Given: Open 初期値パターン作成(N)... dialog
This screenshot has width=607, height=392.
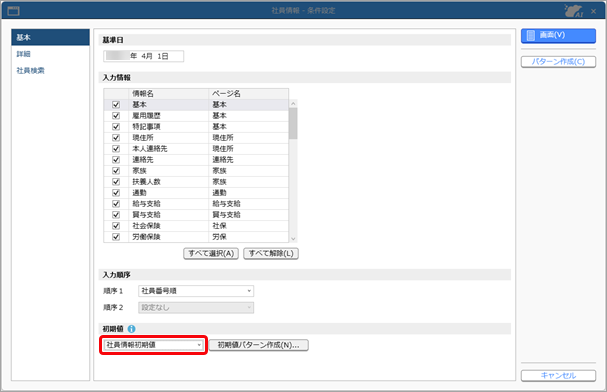Looking at the screenshot, I should pos(259,345).
